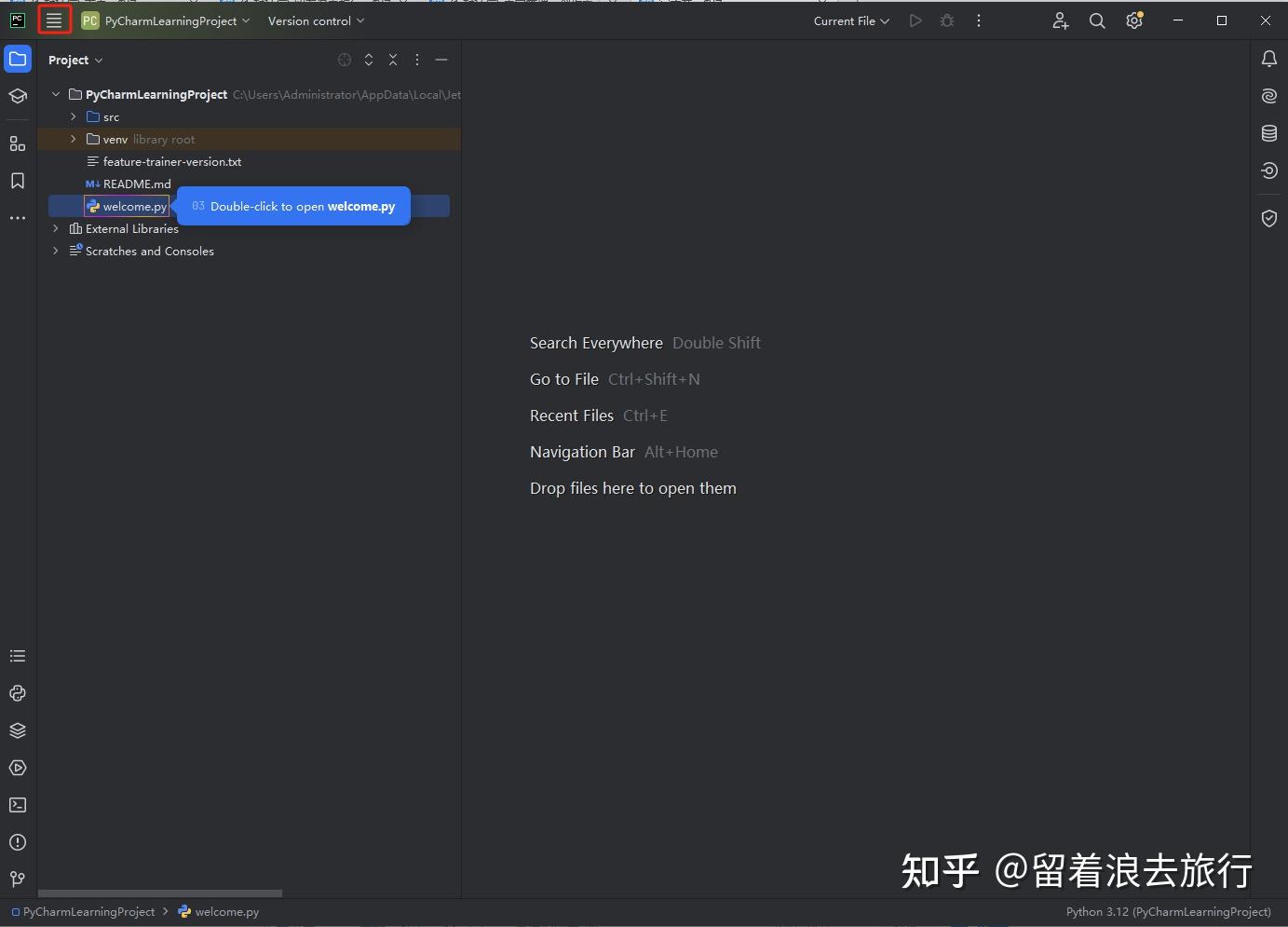Collapse all nodes in the Project tree

393,60
